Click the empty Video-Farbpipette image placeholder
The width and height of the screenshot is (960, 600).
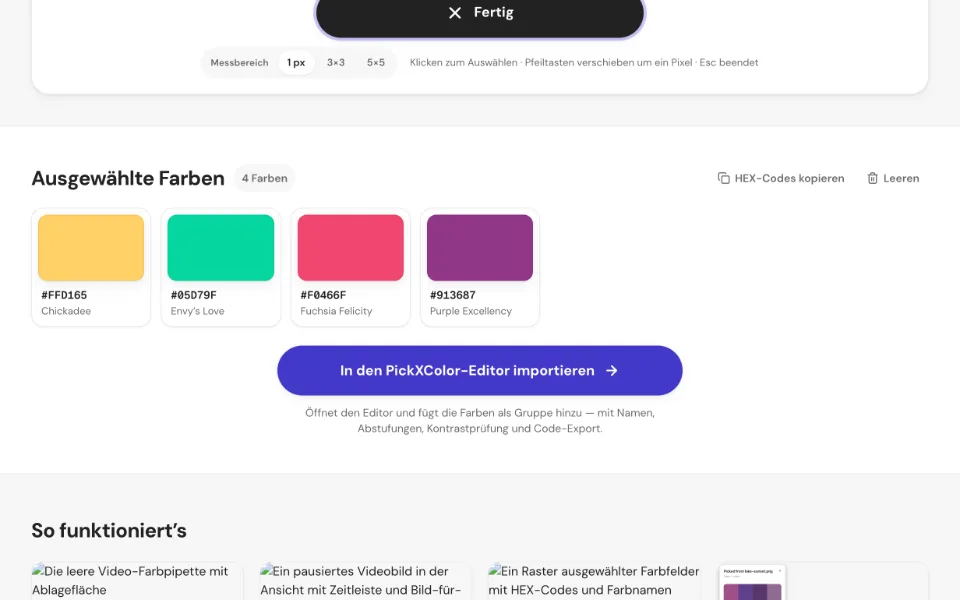click(x=137, y=581)
